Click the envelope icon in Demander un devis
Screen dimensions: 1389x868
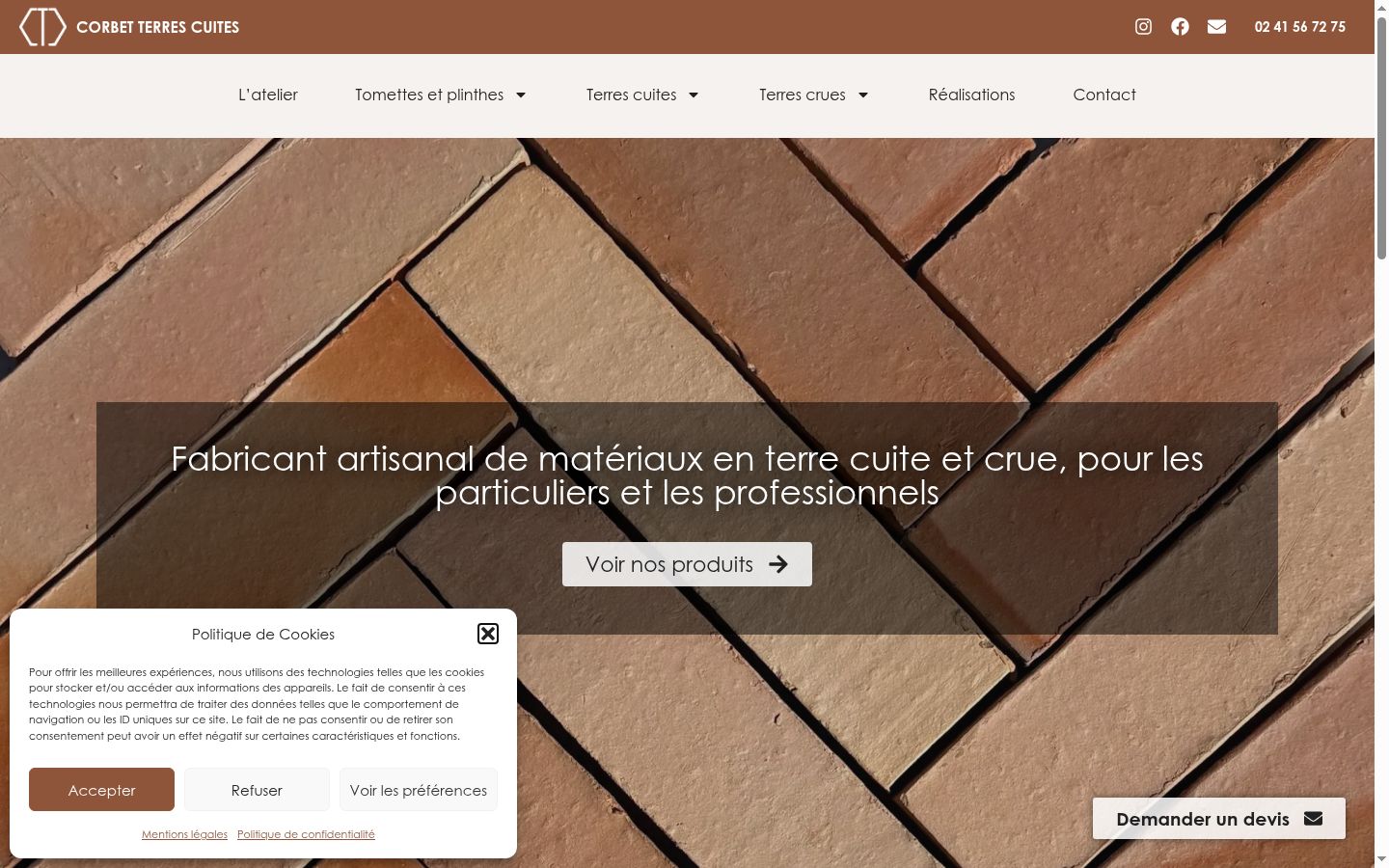[1313, 819]
